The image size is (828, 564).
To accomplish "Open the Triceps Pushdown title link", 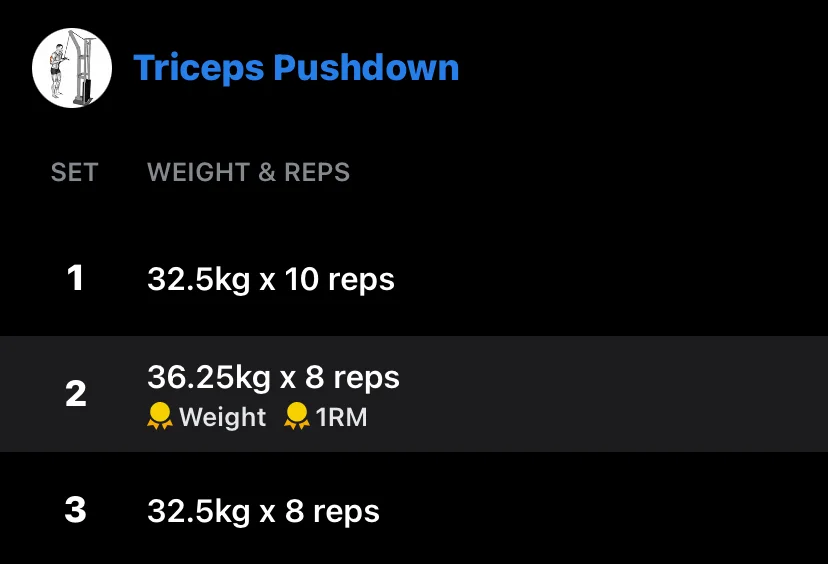I will coord(296,69).
